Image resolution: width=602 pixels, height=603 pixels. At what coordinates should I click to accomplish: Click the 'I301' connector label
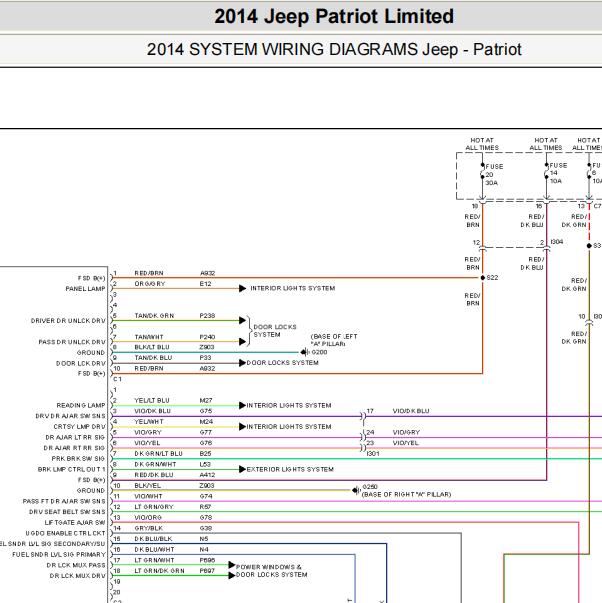click(373, 454)
